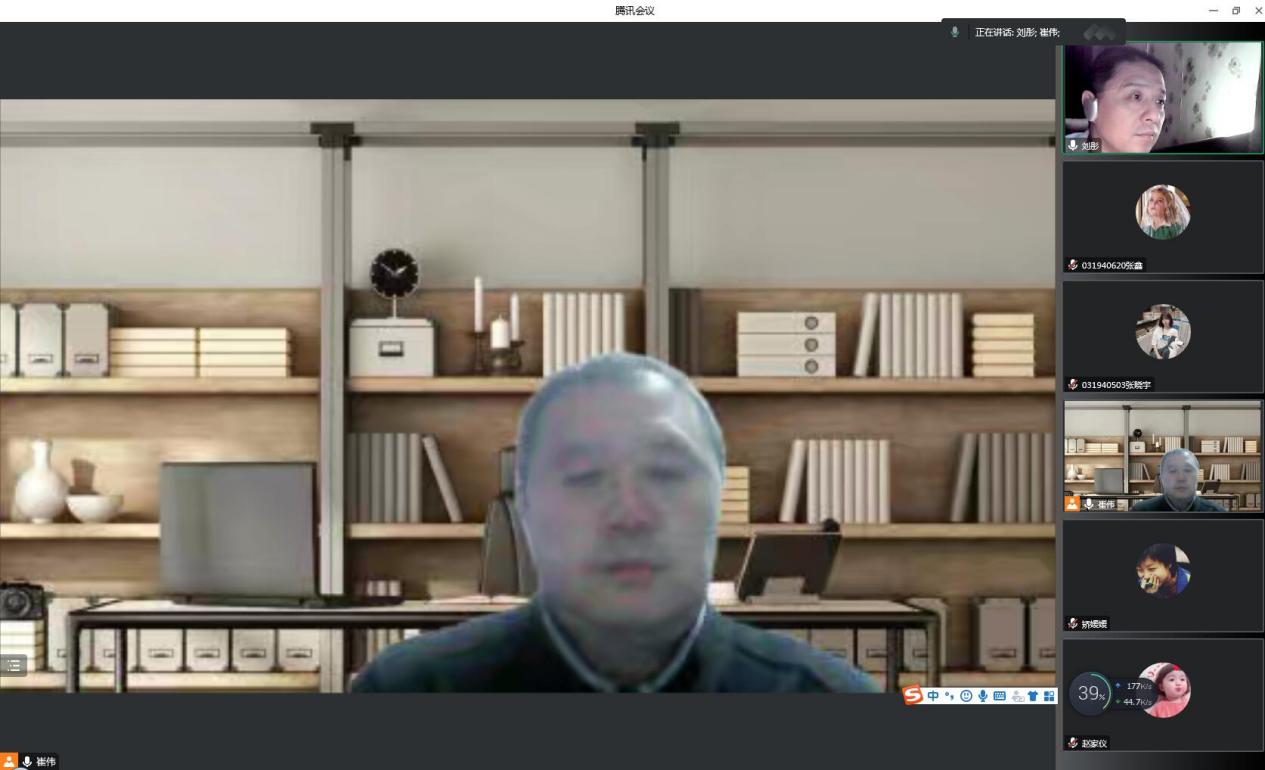Click the list icon on main video's left edge
Screen dimensions: 1265x770
(13, 664)
